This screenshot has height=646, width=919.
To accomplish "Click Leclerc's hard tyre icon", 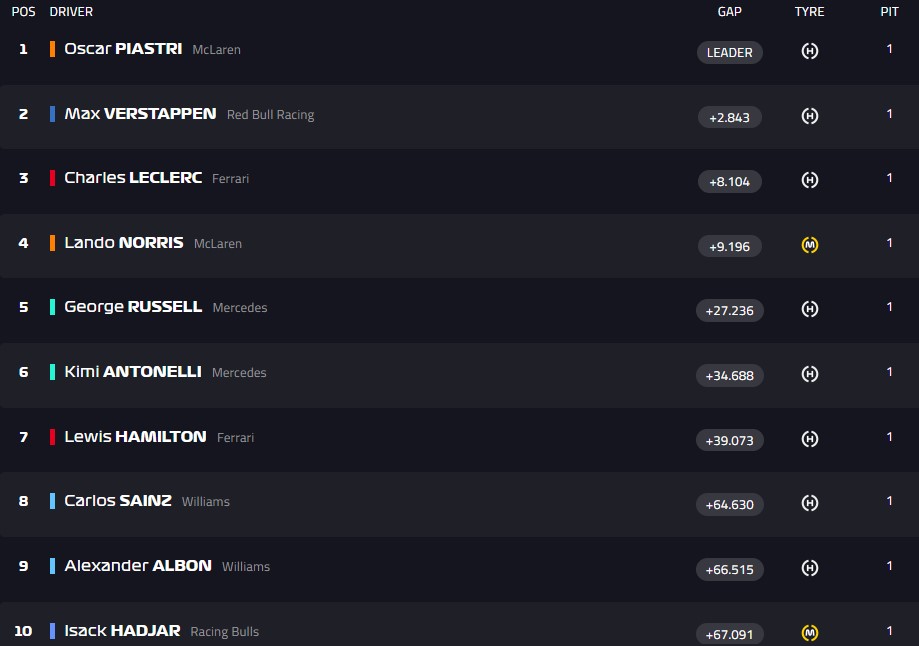I will tap(810, 180).
